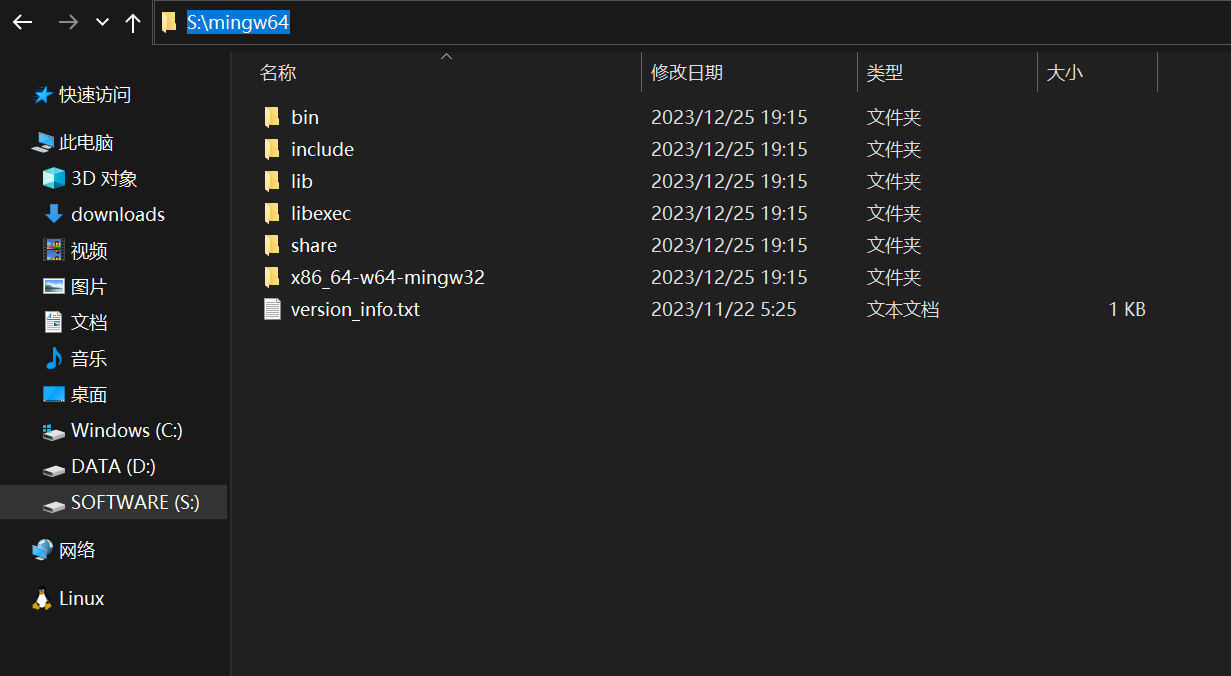Sort by the 类型 column header

(885, 73)
